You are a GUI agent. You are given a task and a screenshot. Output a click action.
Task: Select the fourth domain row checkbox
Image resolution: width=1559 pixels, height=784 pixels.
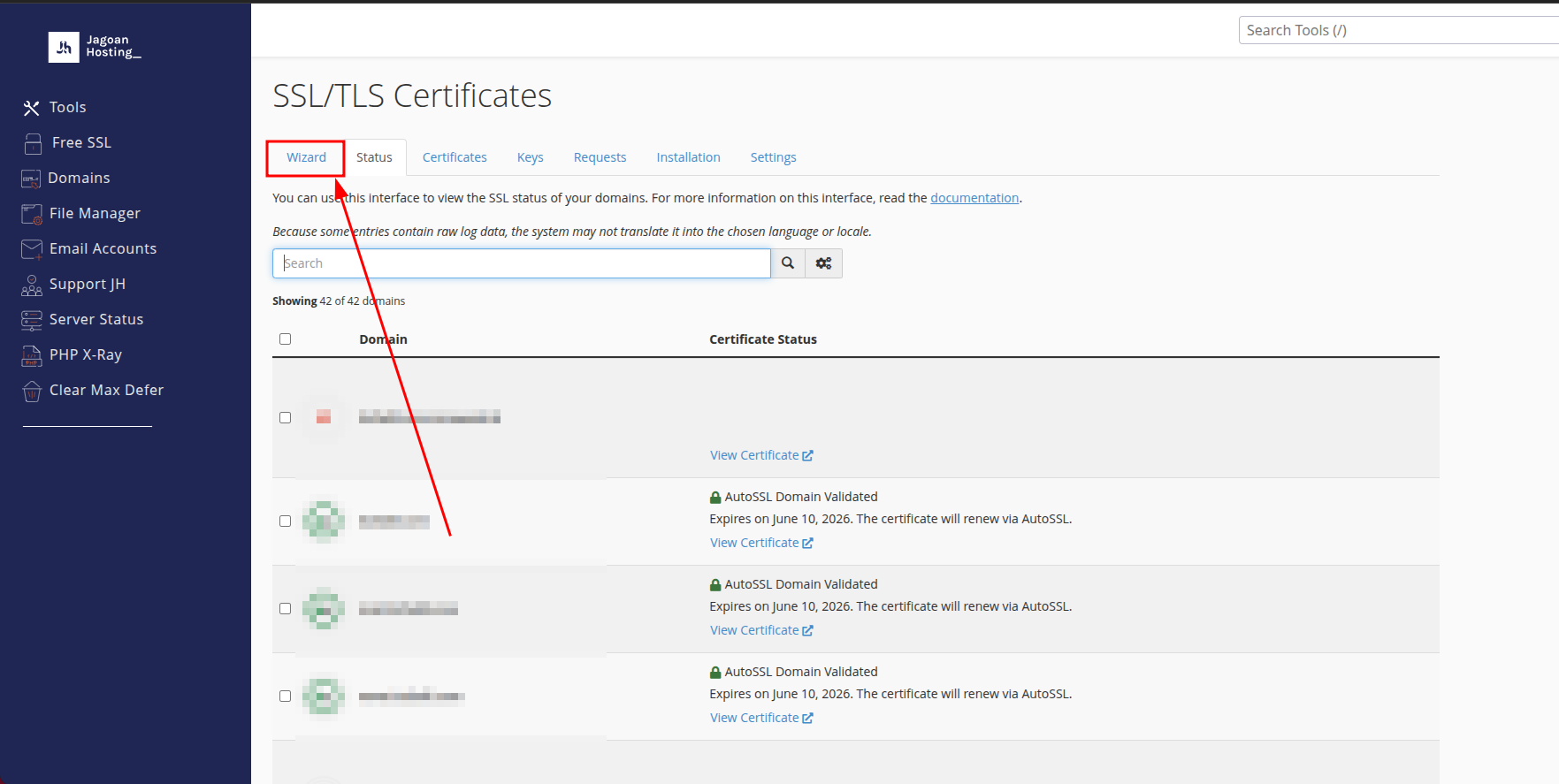pos(285,696)
